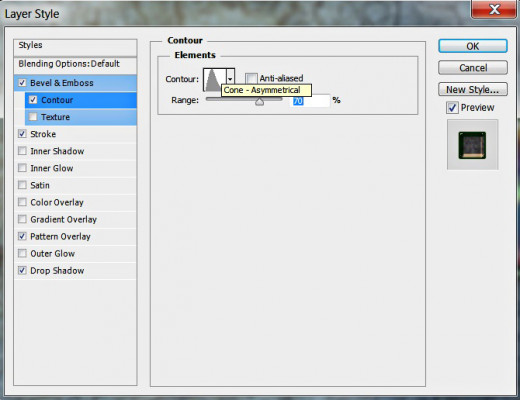The width and height of the screenshot is (520, 400).
Task: Select the Drop Shadow effect row
Action: tap(75, 271)
